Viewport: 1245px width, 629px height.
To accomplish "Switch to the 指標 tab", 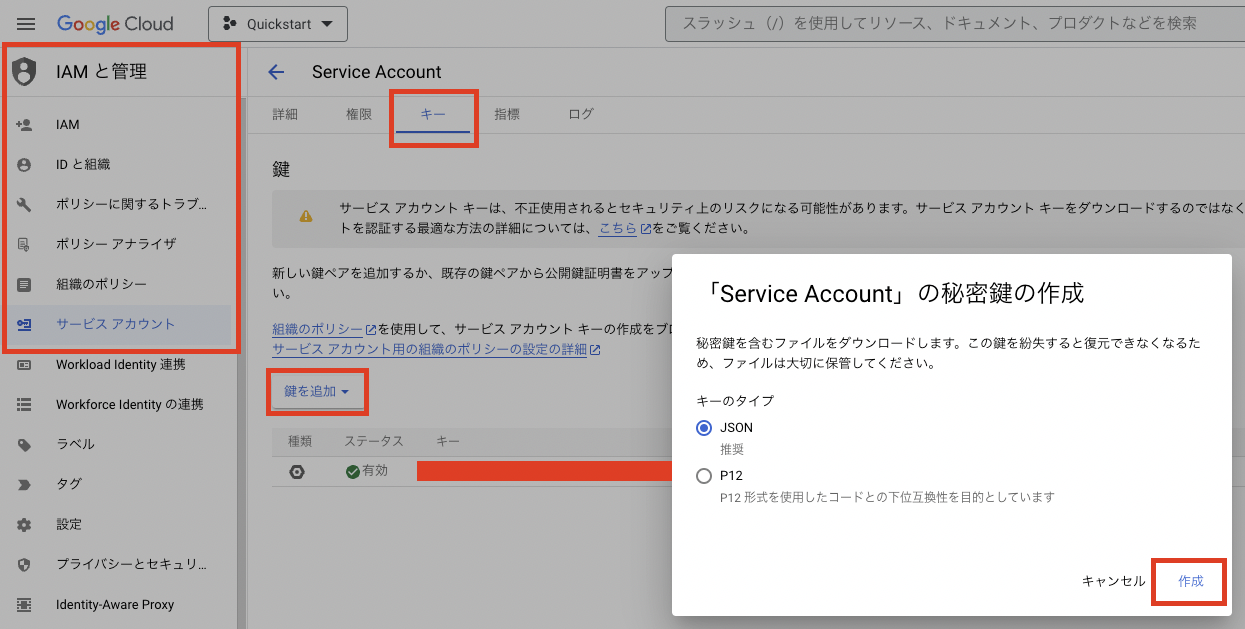I will (x=507, y=115).
